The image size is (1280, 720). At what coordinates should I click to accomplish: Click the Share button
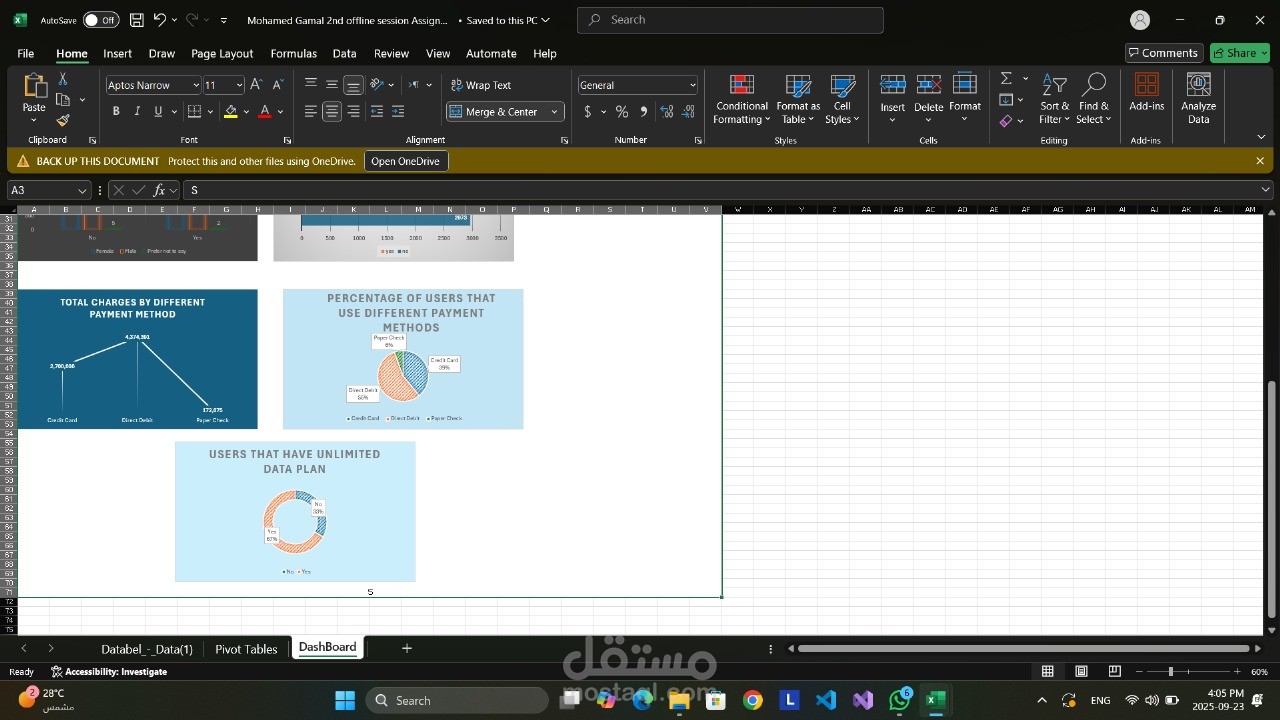click(x=1239, y=53)
